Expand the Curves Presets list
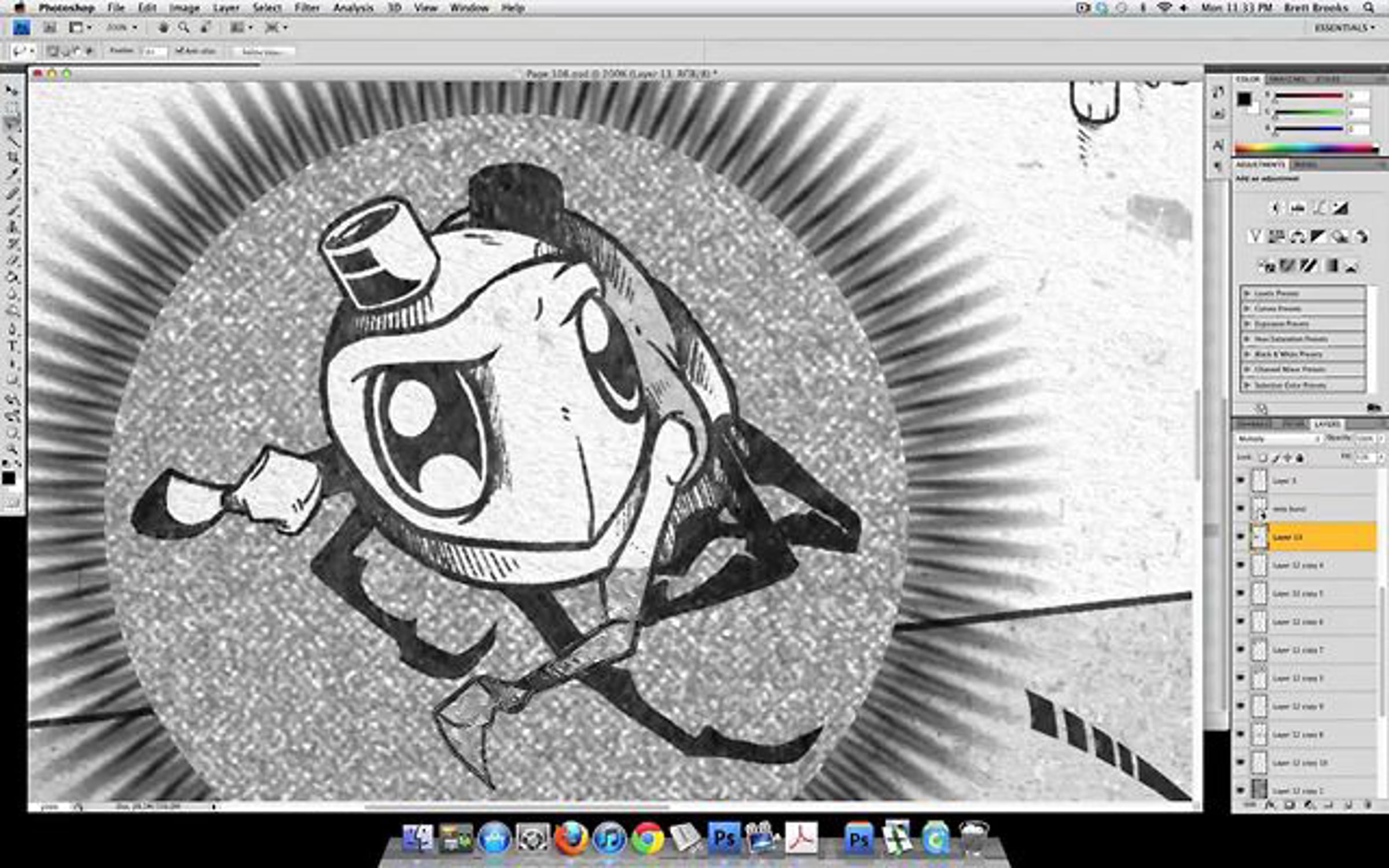The image size is (1389, 868). click(x=1248, y=308)
